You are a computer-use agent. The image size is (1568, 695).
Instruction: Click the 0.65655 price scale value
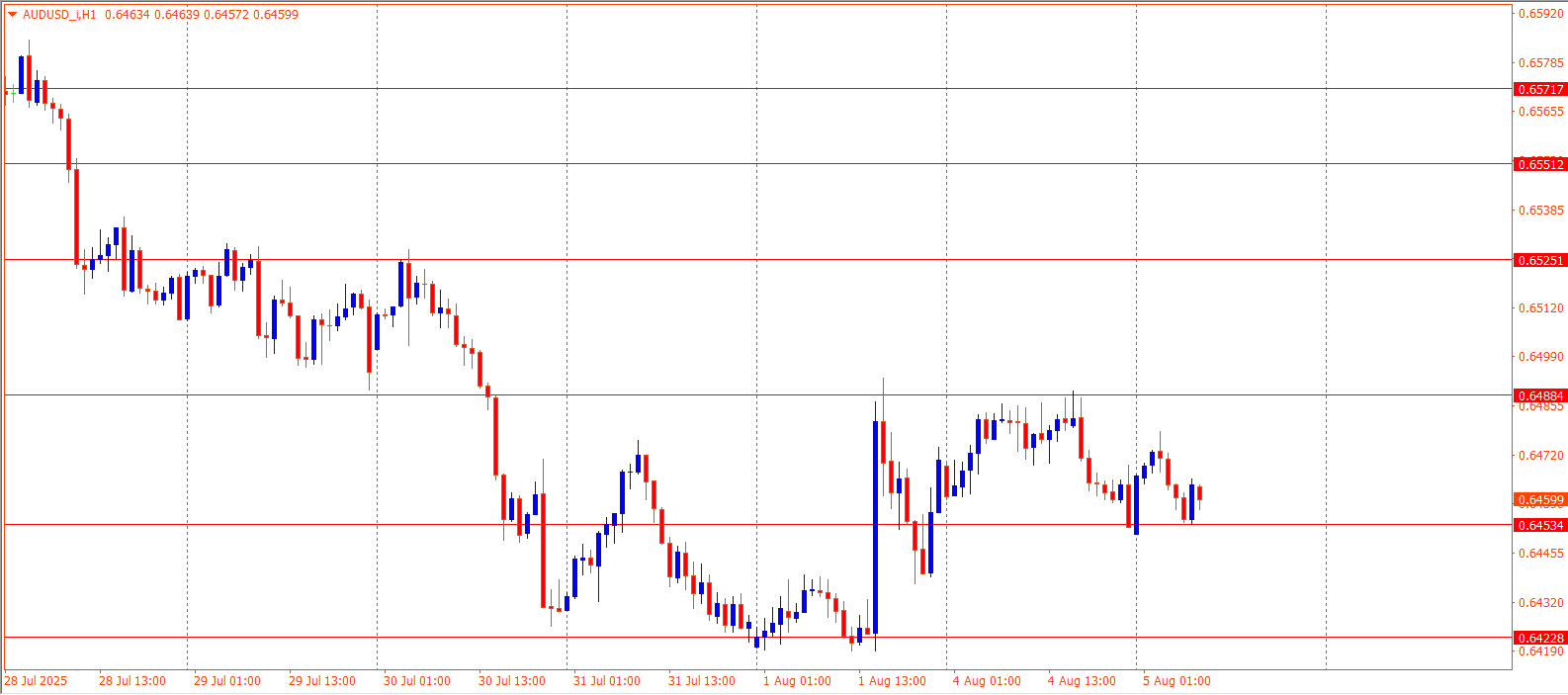coord(1541,112)
